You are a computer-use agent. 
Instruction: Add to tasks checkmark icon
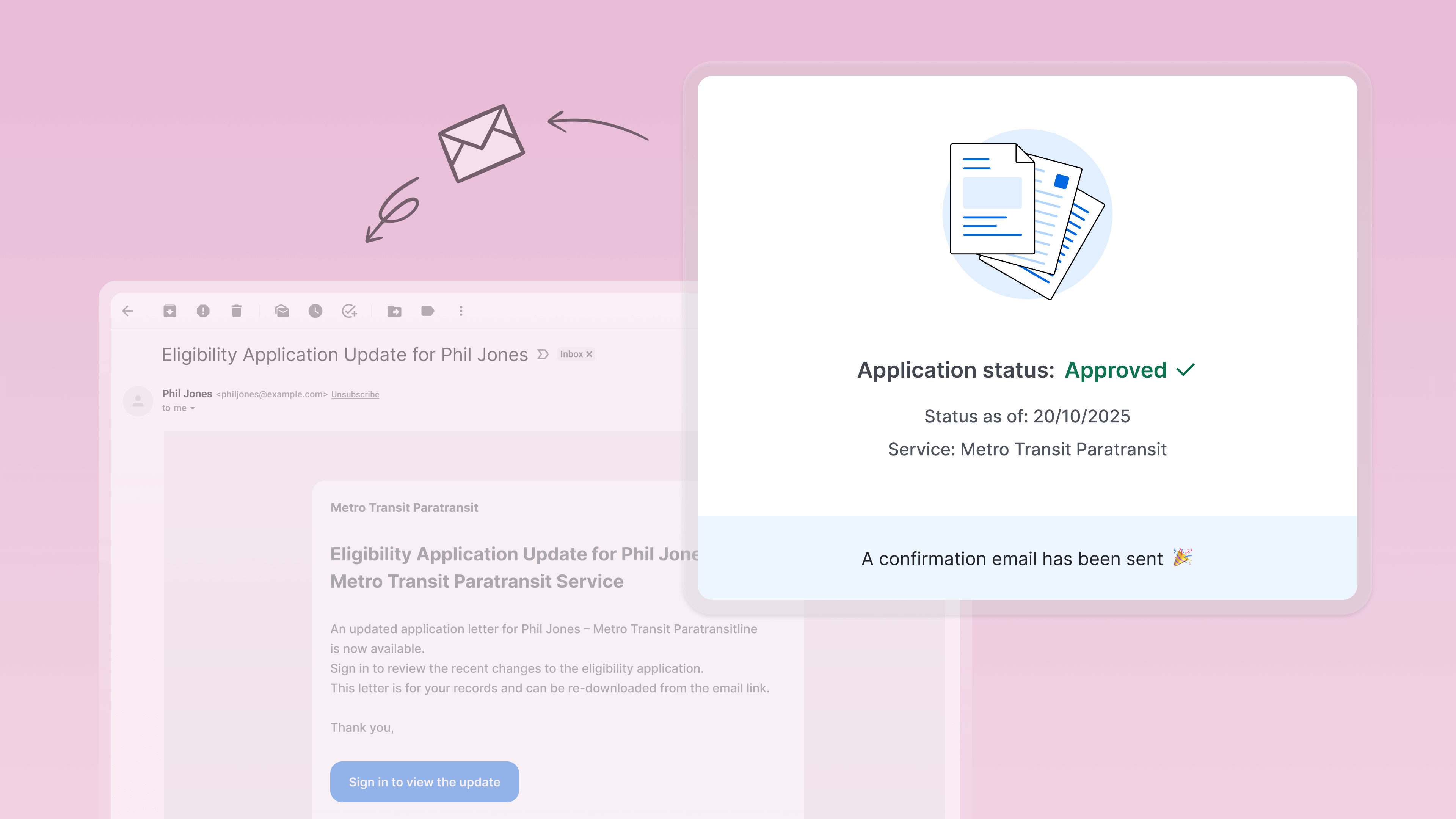click(349, 311)
